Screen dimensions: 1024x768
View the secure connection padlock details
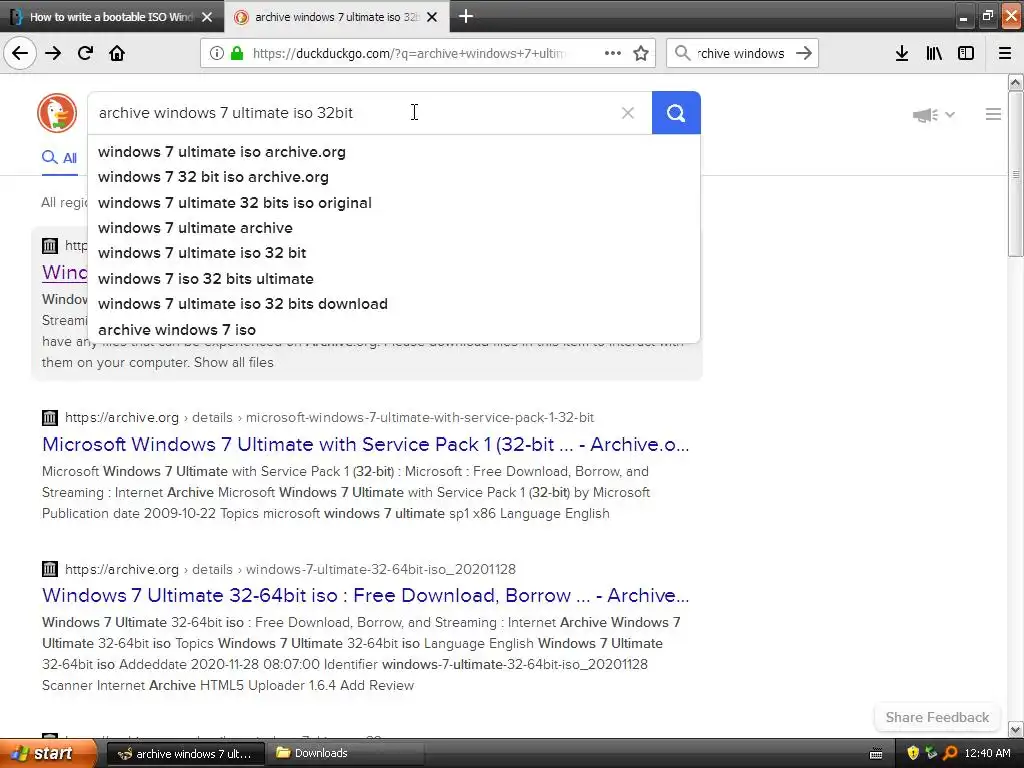237,53
